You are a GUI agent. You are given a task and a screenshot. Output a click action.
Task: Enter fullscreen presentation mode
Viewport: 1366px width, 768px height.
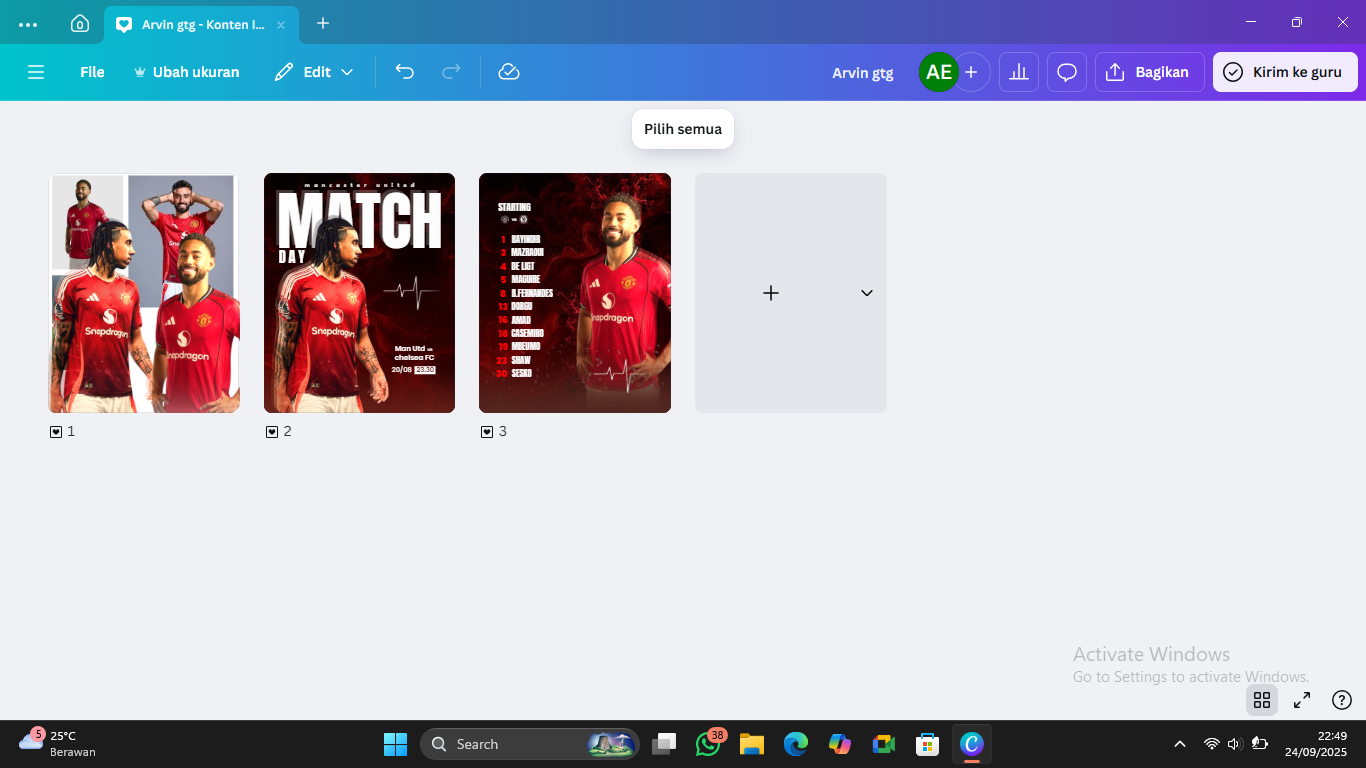[1302, 700]
